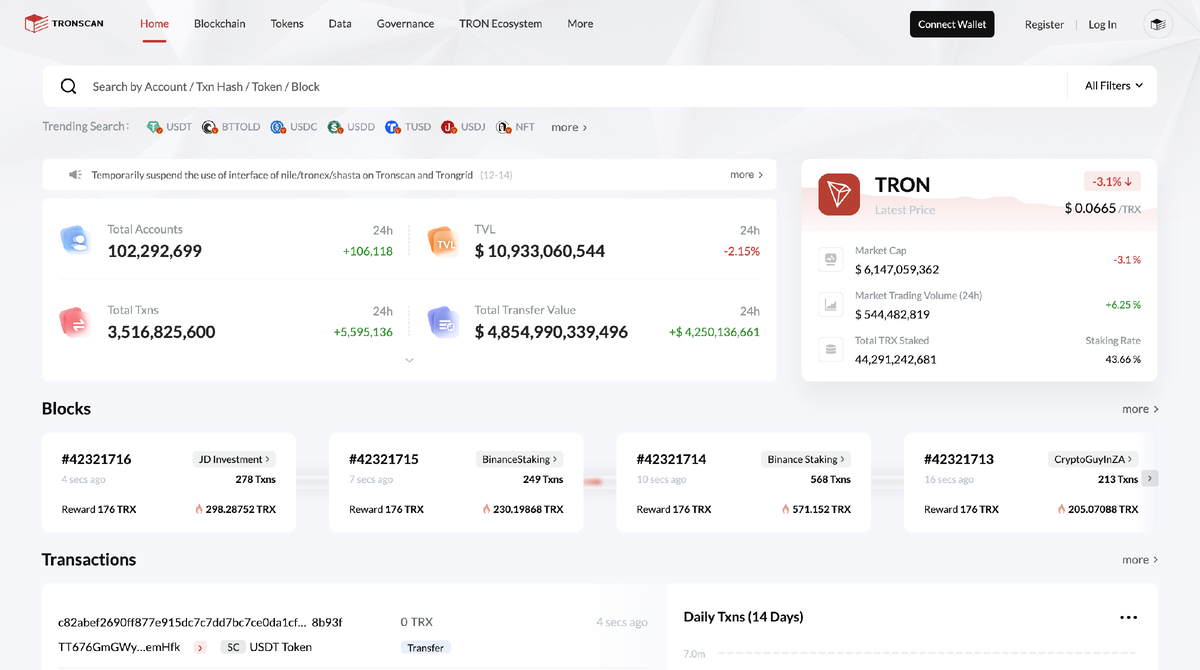Open the Blockchain menu

click(x=219, y=24)
